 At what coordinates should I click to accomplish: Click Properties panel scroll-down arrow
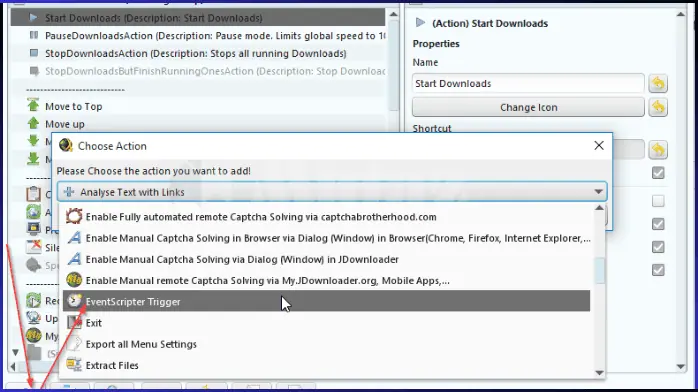click(x=681, y=367)
